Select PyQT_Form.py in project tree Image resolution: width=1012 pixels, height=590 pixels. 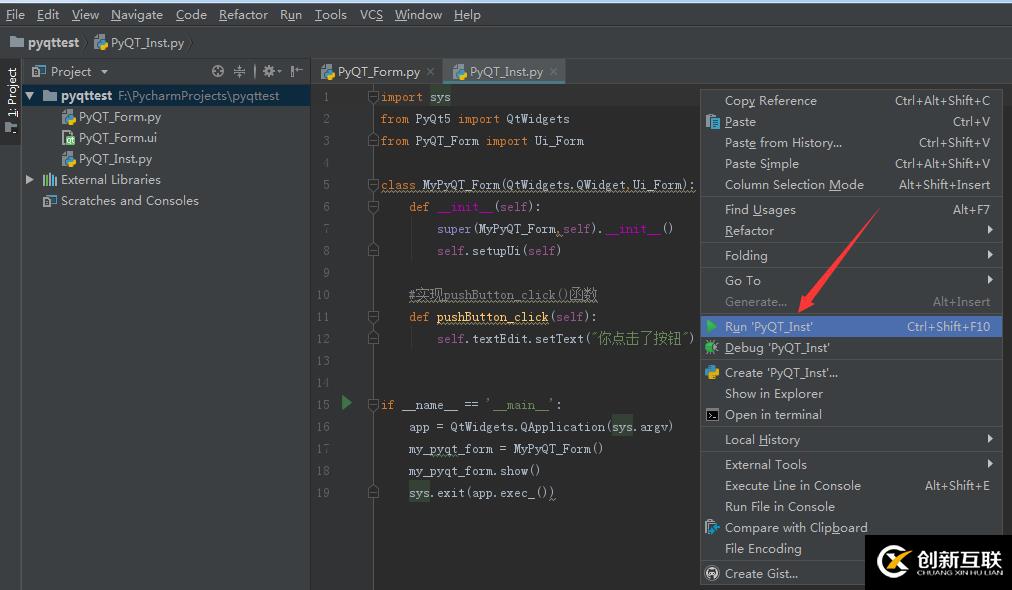coord(119,117)
